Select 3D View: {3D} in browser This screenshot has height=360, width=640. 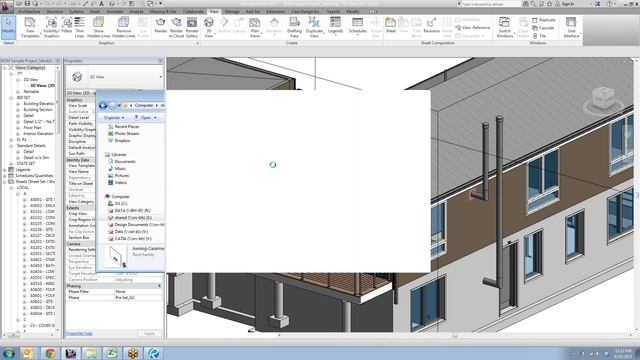coord(42,86)
